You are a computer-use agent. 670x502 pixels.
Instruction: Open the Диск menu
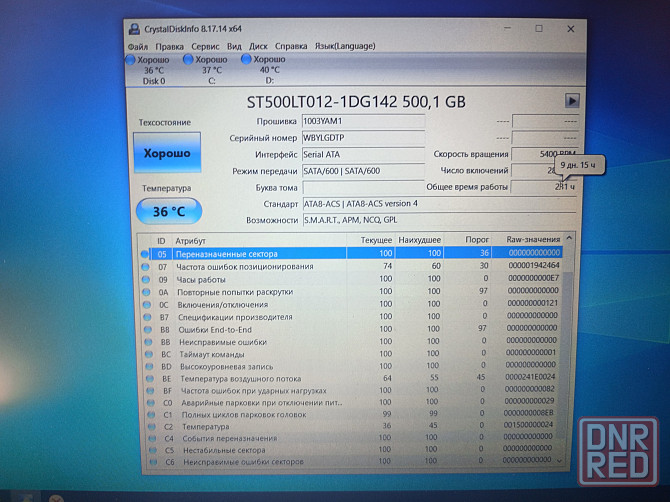tap(258, 46)
